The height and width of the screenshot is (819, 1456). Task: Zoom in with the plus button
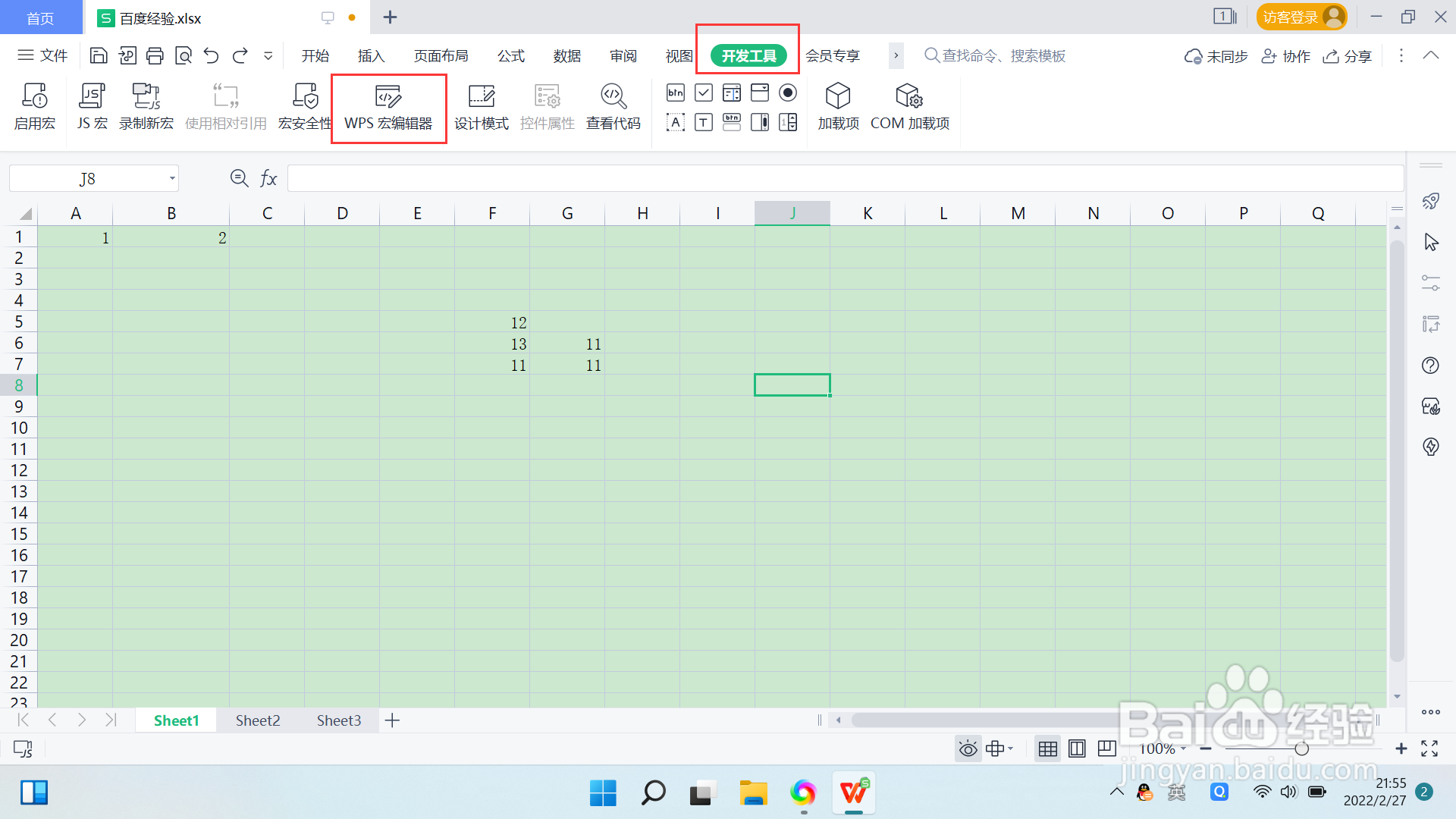(1401, 749)
